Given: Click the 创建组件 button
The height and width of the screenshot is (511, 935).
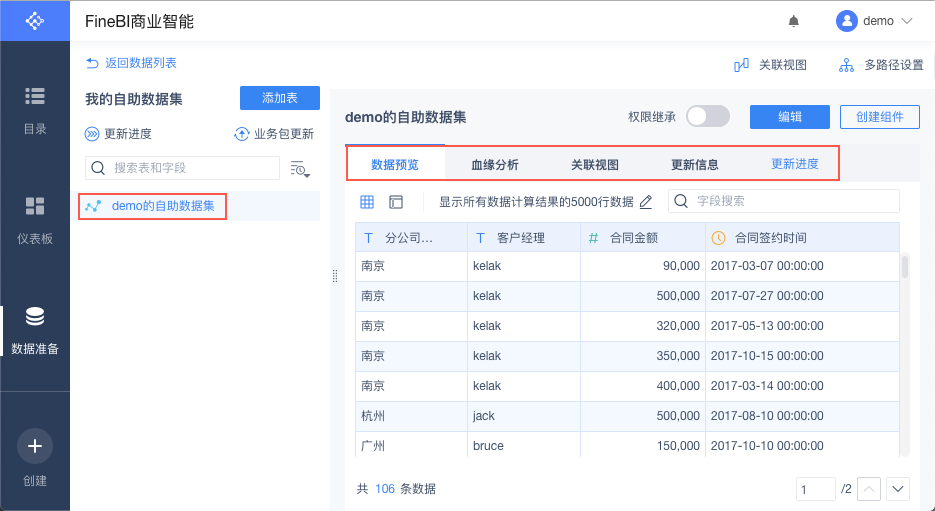Looking at the screenshot, I should [x=880, y=116].
